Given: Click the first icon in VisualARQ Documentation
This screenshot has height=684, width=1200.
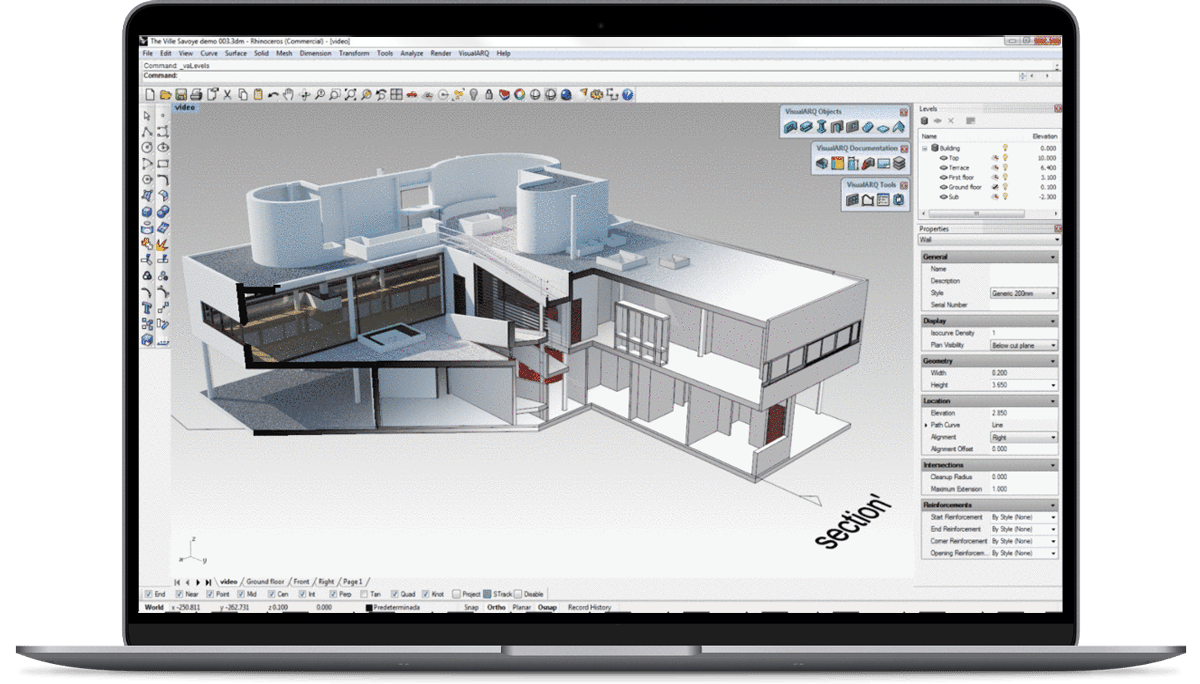Looking at the screenshot, I should point(822,163).
